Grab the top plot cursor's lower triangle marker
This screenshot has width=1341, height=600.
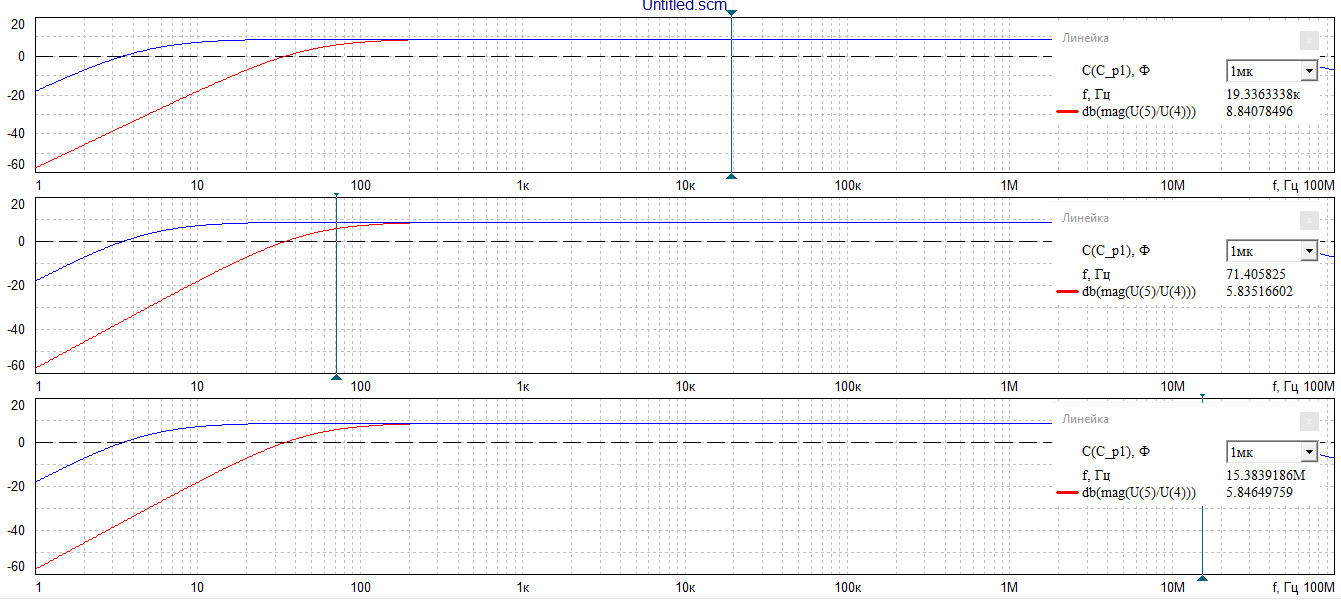pos(731,176)
